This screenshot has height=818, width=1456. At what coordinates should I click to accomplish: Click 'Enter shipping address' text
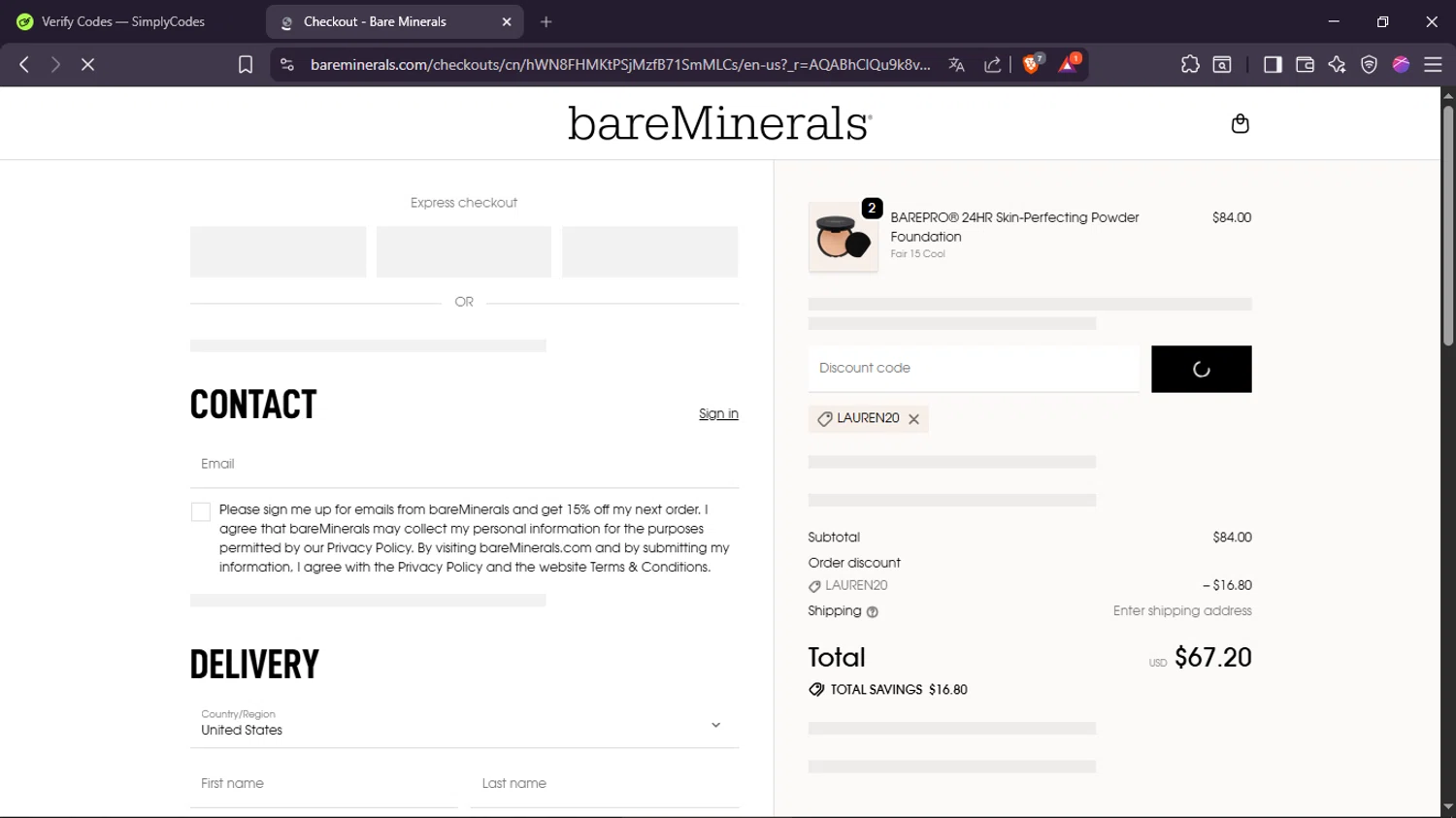pyautogui.click(x=1182, y=610)
